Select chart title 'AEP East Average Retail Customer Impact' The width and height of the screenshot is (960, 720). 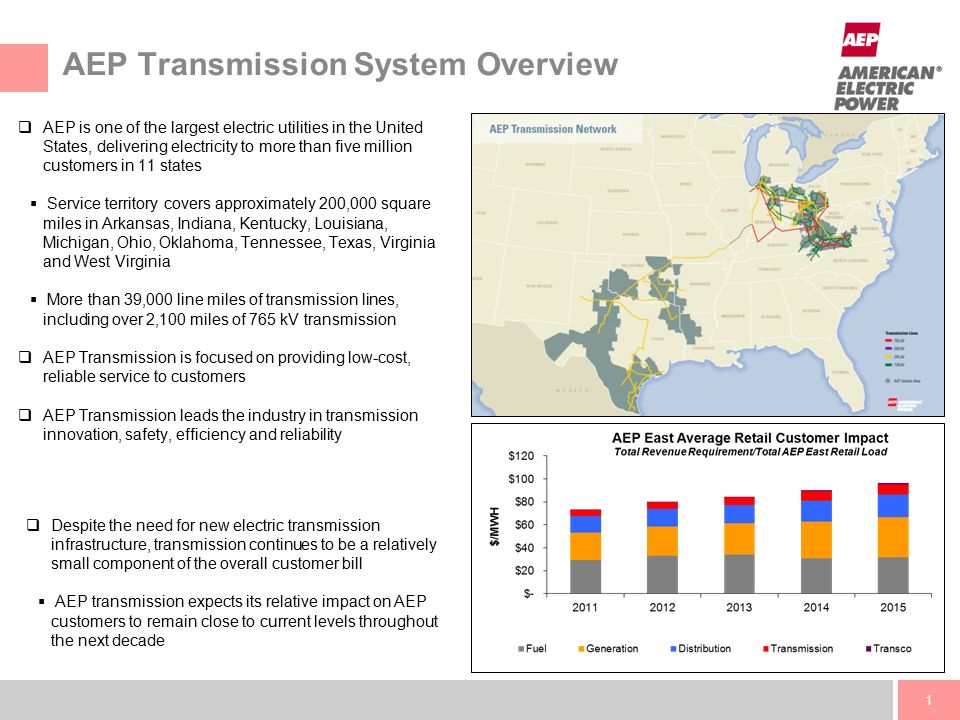(x=750, y=438)
